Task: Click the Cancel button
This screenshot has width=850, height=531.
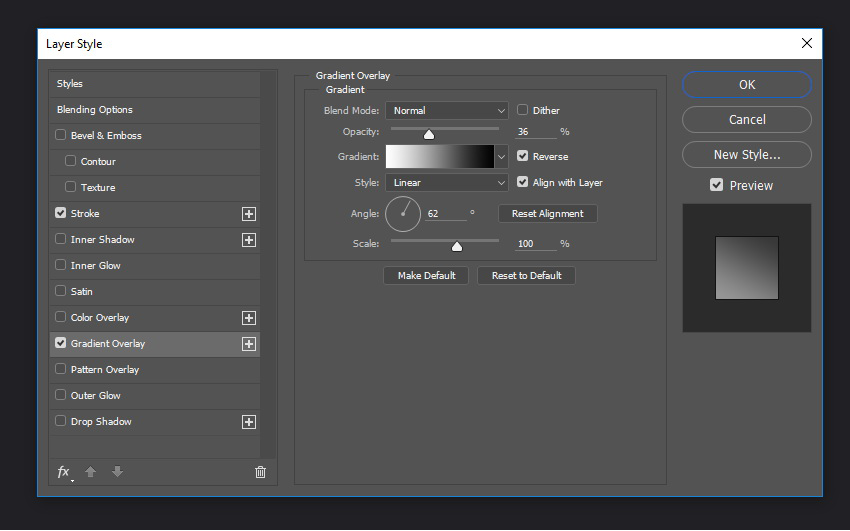Action: pyautogui.click(x=747, y=120)
